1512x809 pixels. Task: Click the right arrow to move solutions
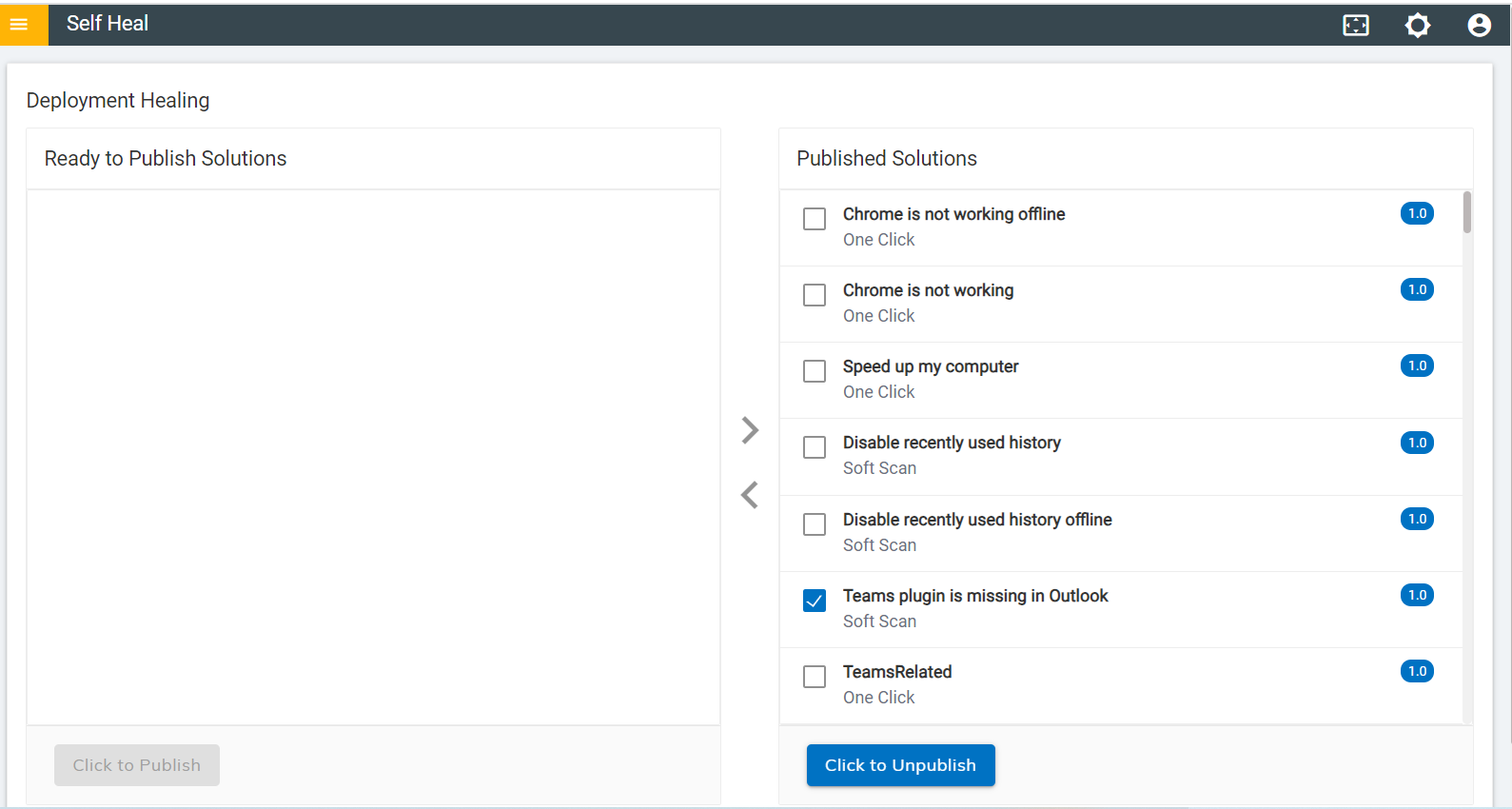[750, 430]
